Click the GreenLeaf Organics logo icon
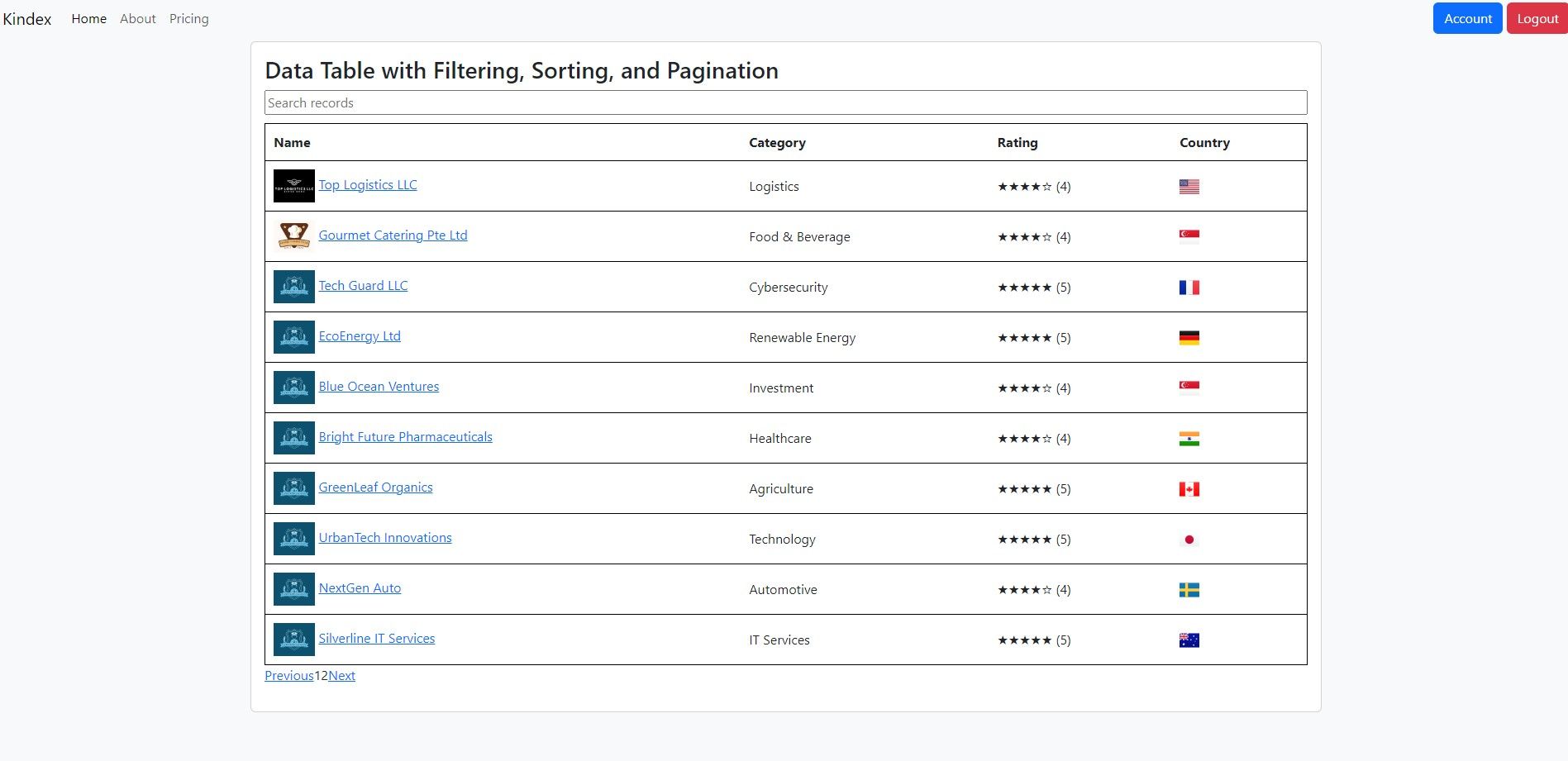 [x=294, y=488]
